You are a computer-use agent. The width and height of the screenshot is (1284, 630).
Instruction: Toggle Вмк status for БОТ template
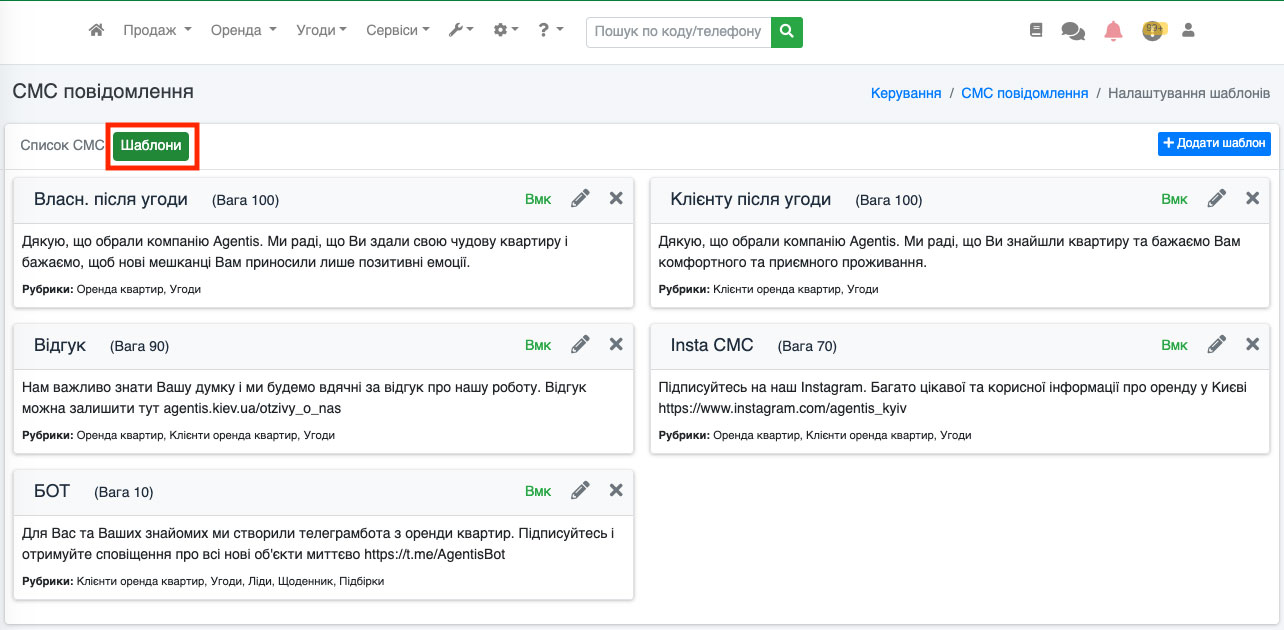coord(538,491)
